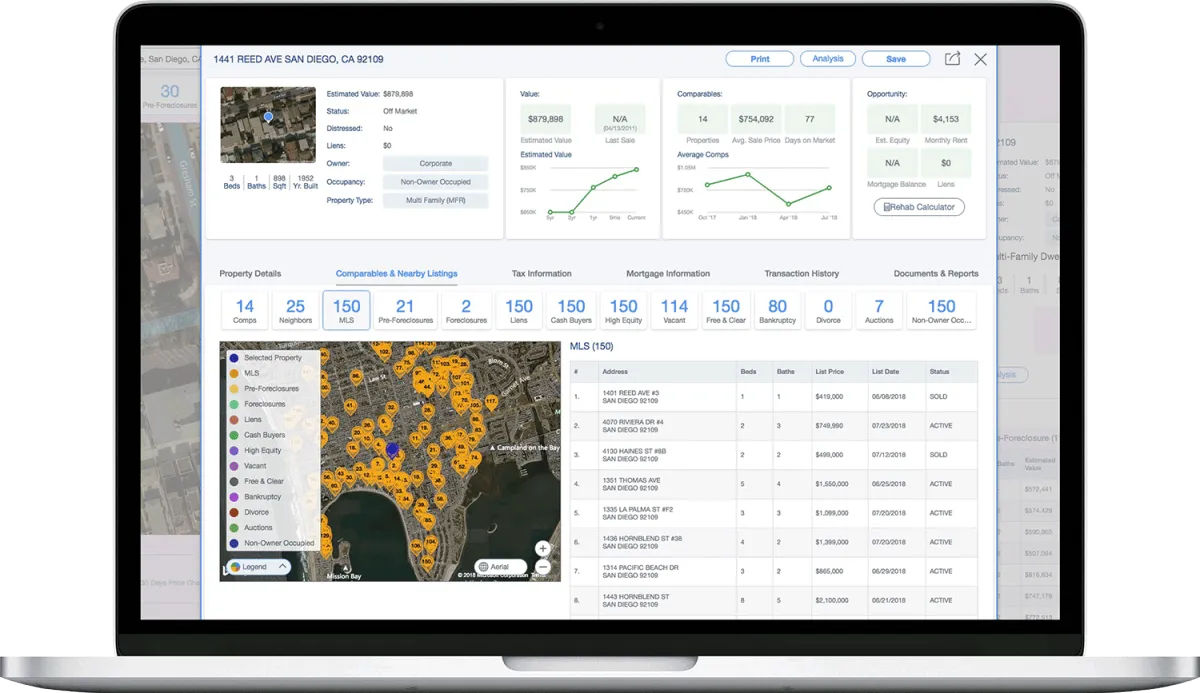View the Transaction History tab
Image resolution: width=1200 pixels, height=693 pixels.
click(802, 273)
